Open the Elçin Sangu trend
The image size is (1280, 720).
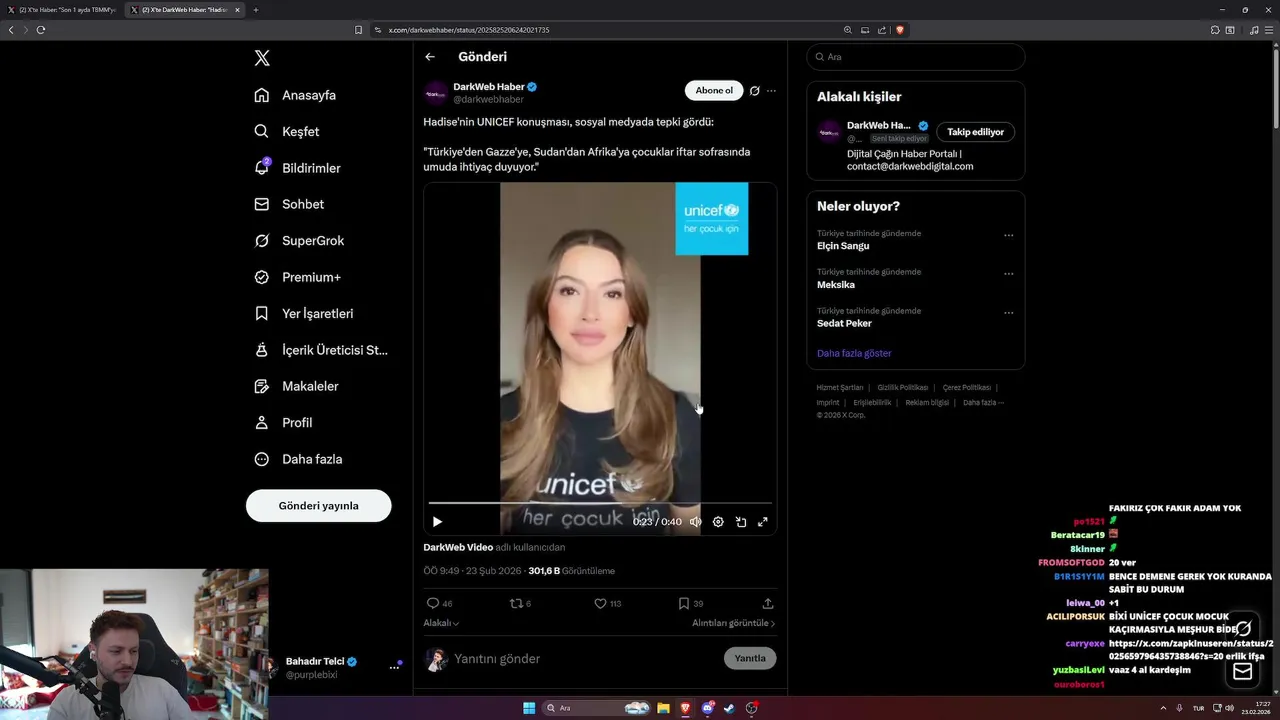pyautogui.click(x=843, y=246)
